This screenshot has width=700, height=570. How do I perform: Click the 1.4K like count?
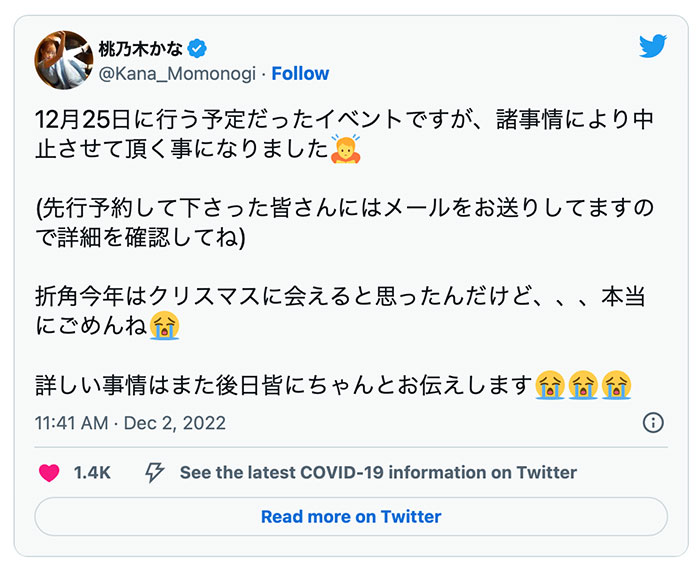(x=93, y=473)
